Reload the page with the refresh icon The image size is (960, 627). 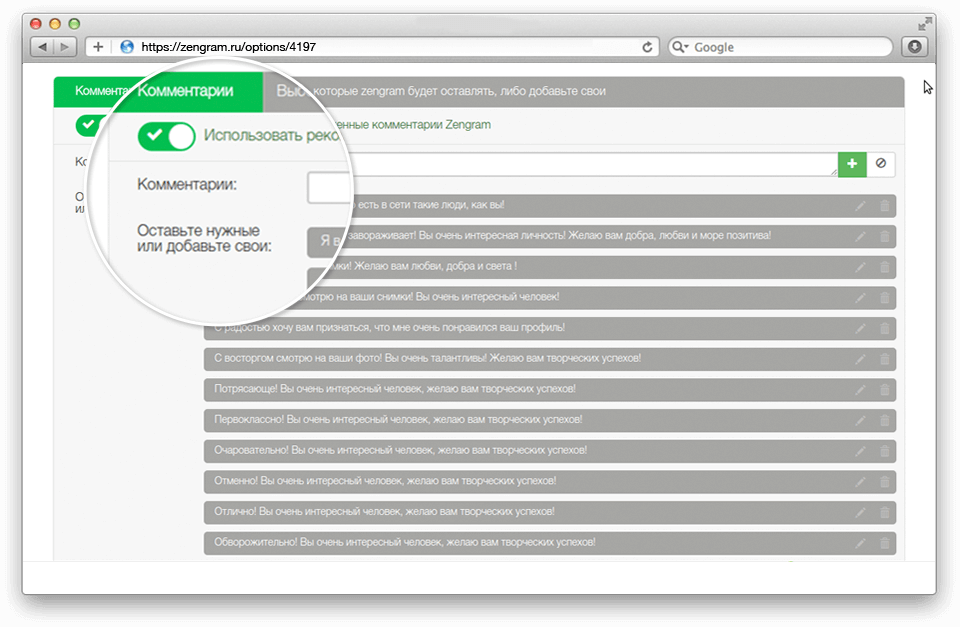point(647,47)
